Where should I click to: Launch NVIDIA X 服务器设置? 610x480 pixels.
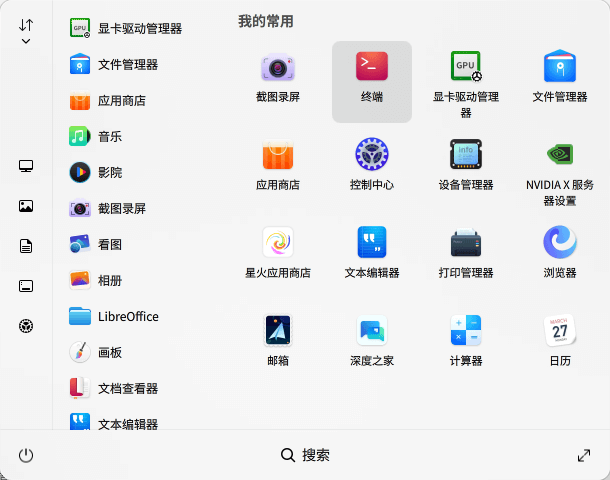(560, 171)
